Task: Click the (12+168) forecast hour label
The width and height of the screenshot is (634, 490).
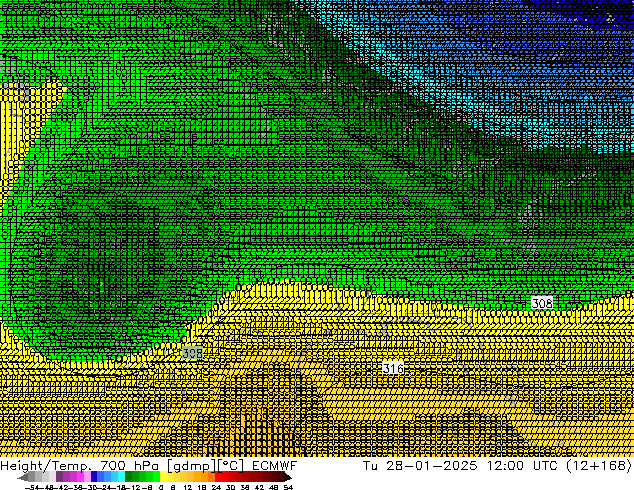Action: (598, 466)
